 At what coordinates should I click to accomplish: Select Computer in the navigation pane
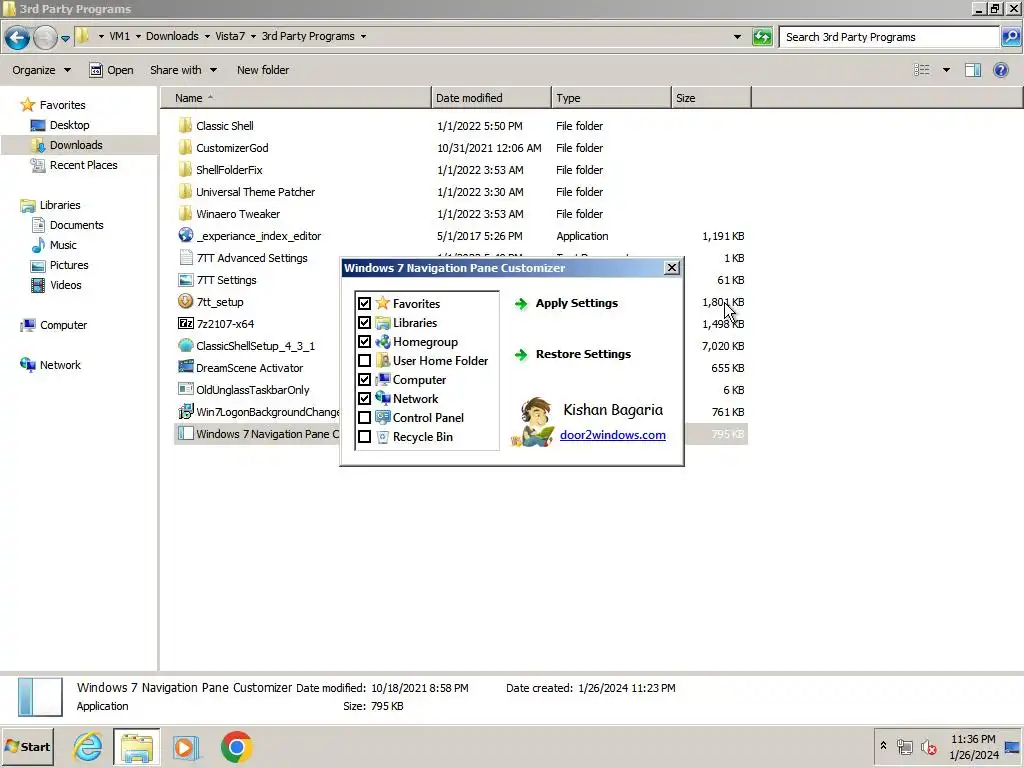[54, 325]
